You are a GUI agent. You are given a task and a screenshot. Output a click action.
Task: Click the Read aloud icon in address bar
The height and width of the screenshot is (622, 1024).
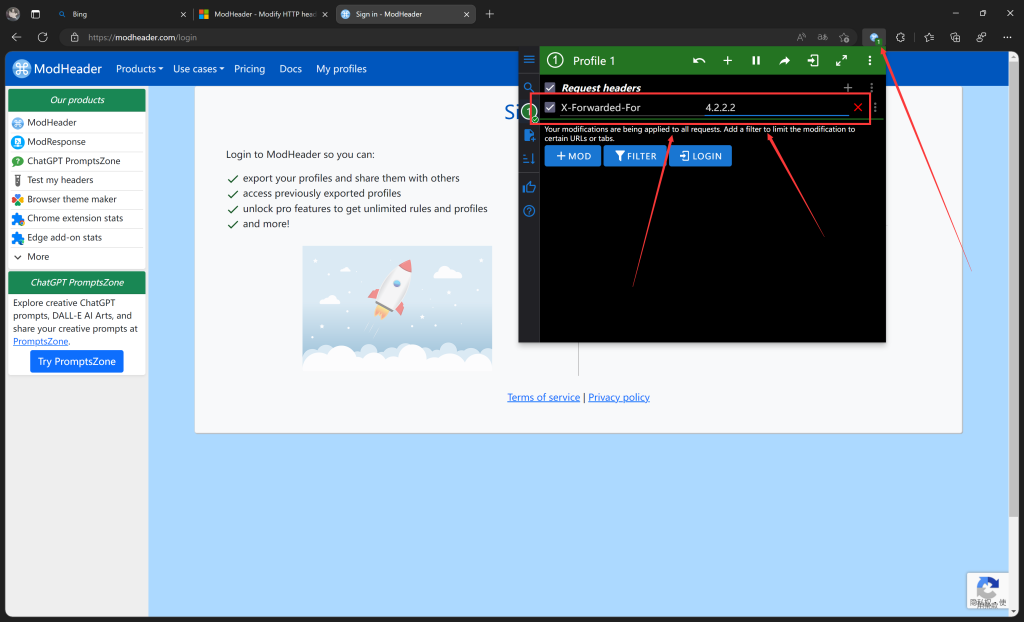(801, 37)
